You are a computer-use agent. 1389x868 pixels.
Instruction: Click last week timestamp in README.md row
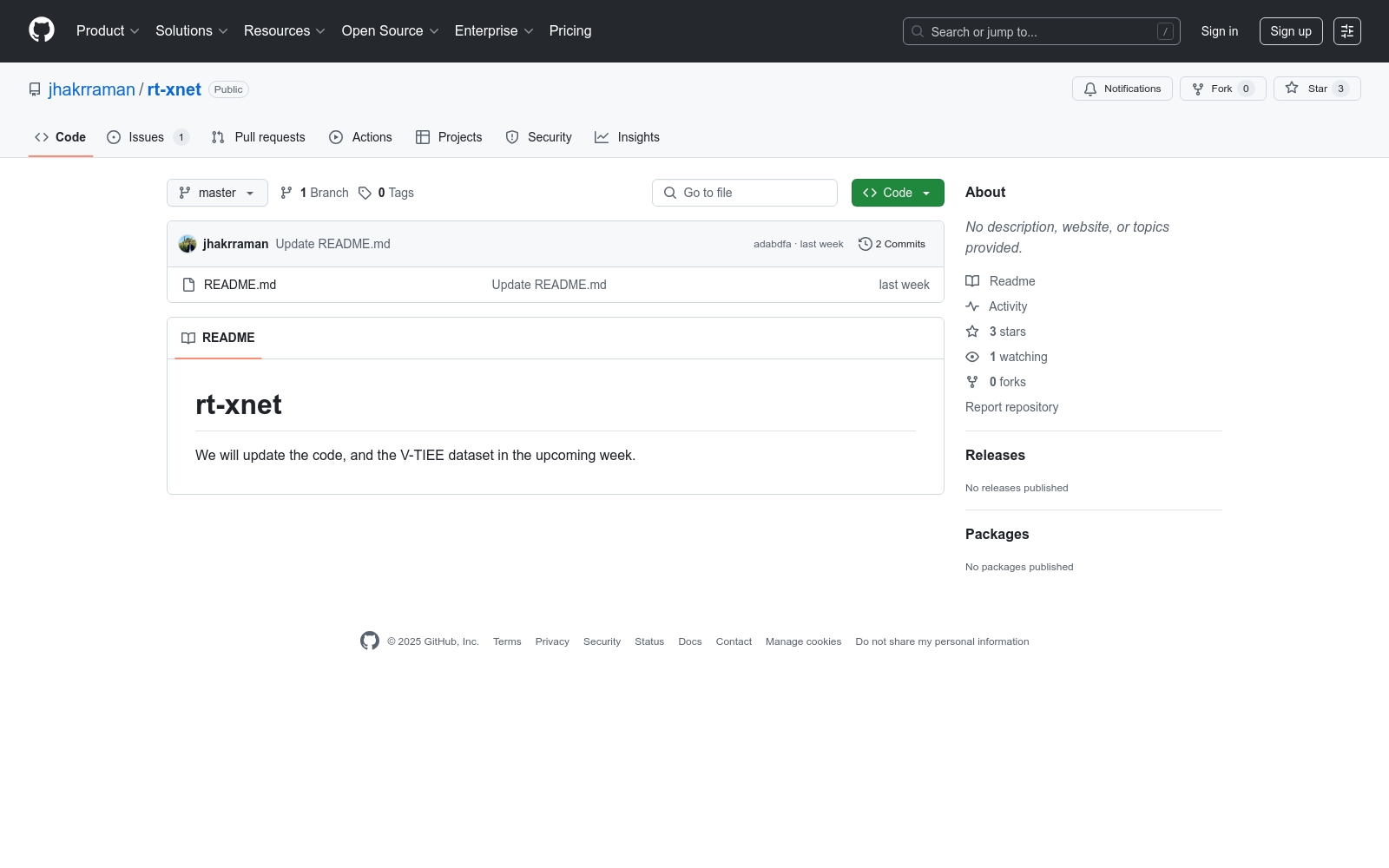click(x=904, y=285)
